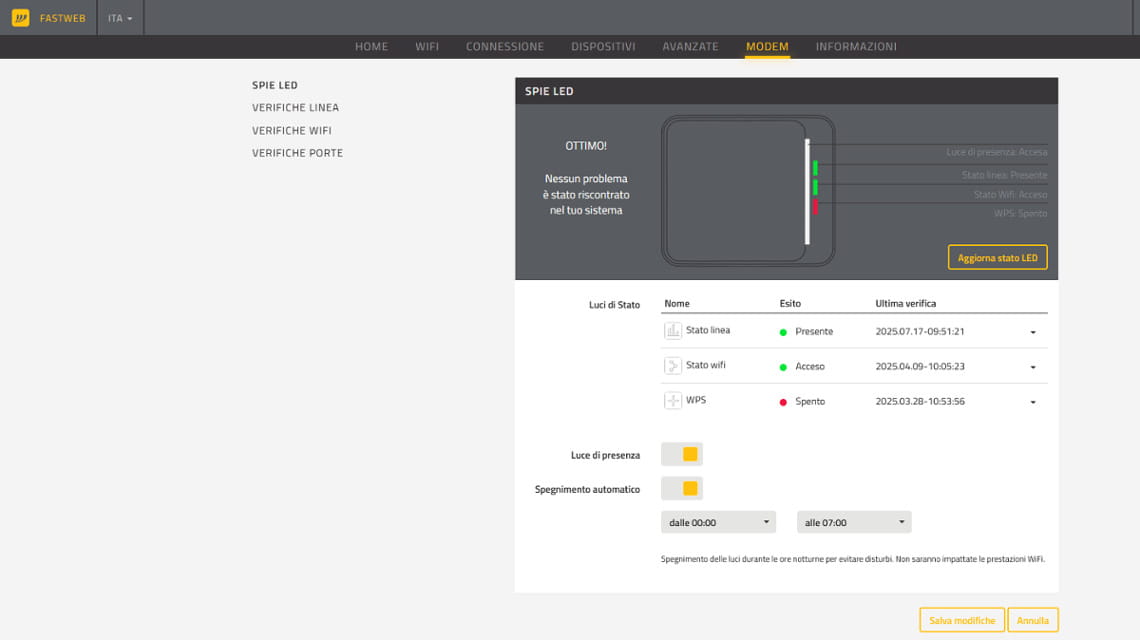Click the 'Stato linea: Presente' LED label
The width and height of the screenshot is (1140, 640).
1004,175
